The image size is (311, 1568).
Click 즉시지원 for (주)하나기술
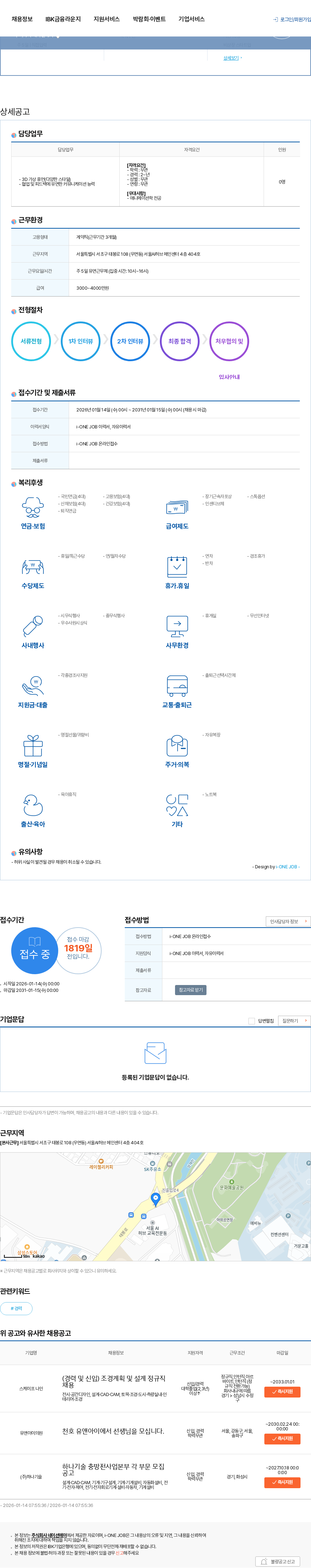point(282,1482)
